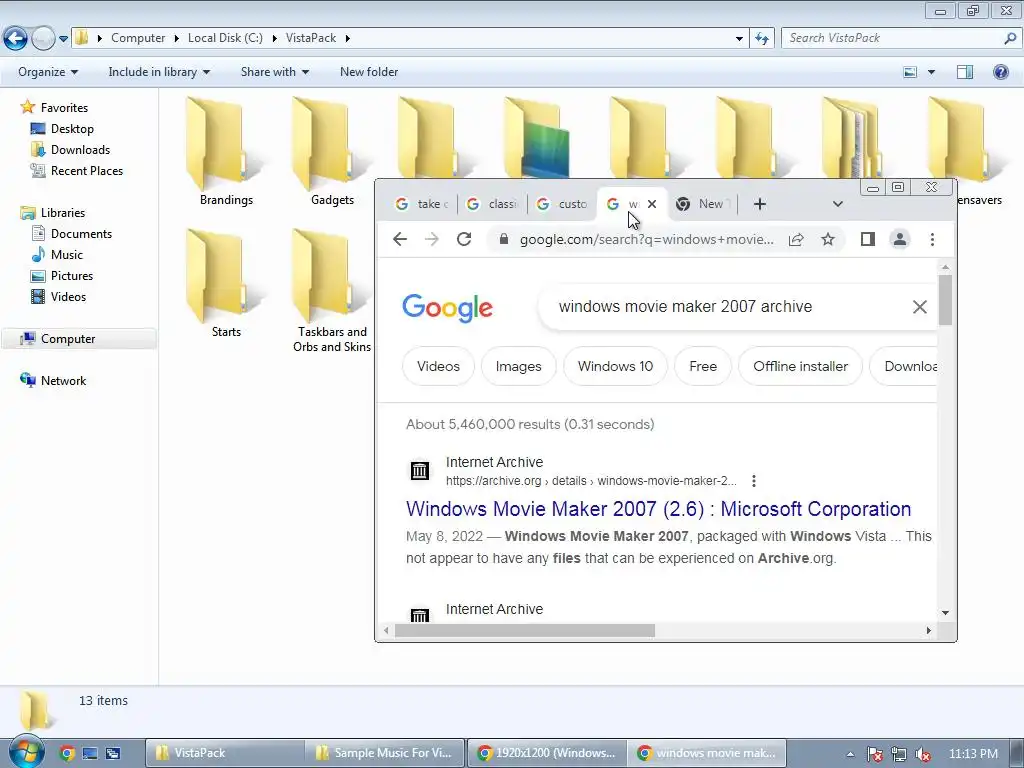Screen dimensions: 1024x768
Task: Toggle the preview pane icon
Action: tap(965, 72)
